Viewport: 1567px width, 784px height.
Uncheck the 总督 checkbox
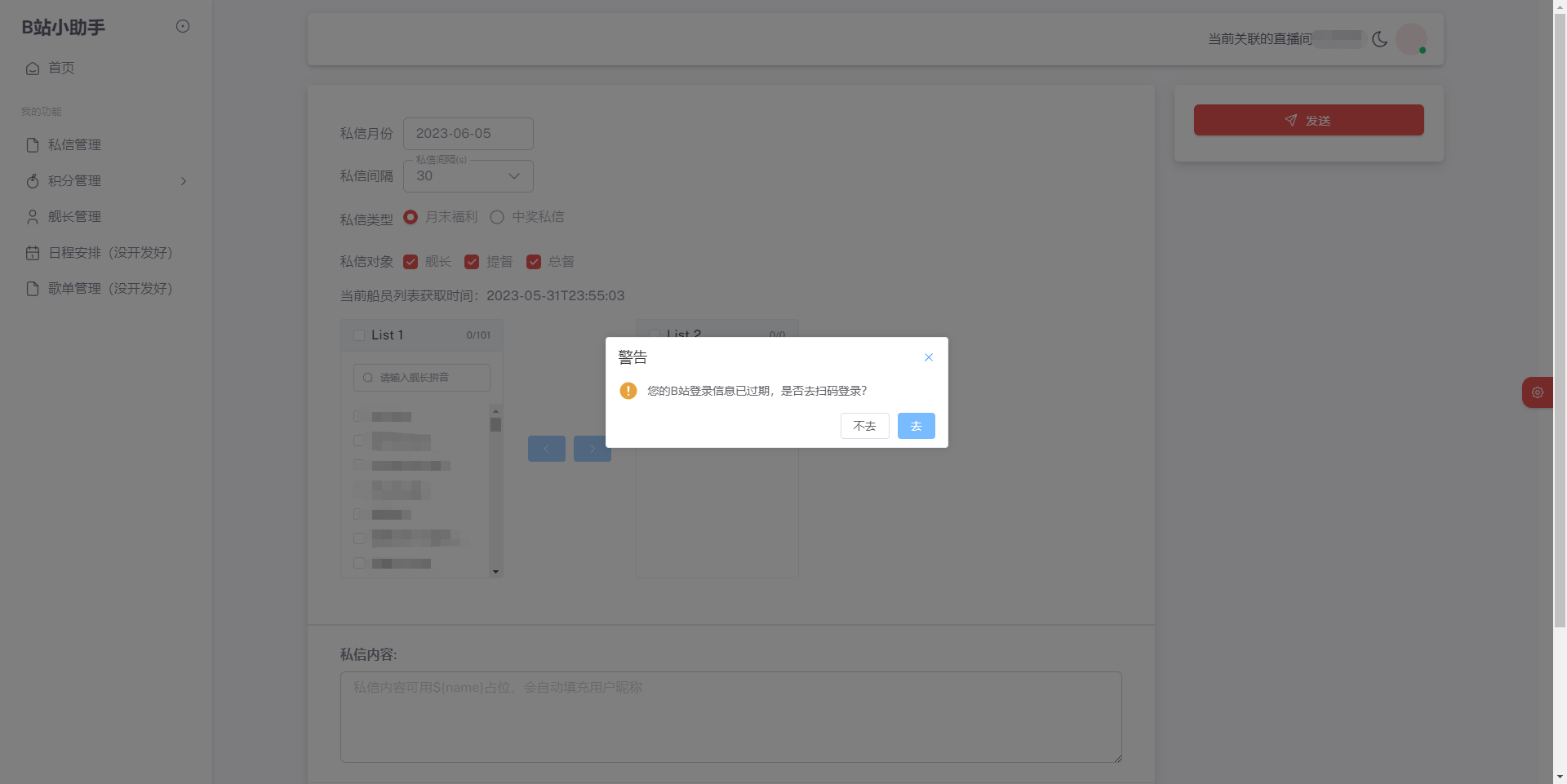pyautogui.click(x=534, y=262)
